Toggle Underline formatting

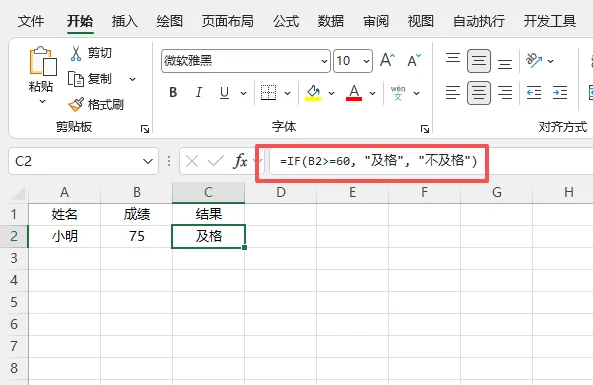[224, 92]
